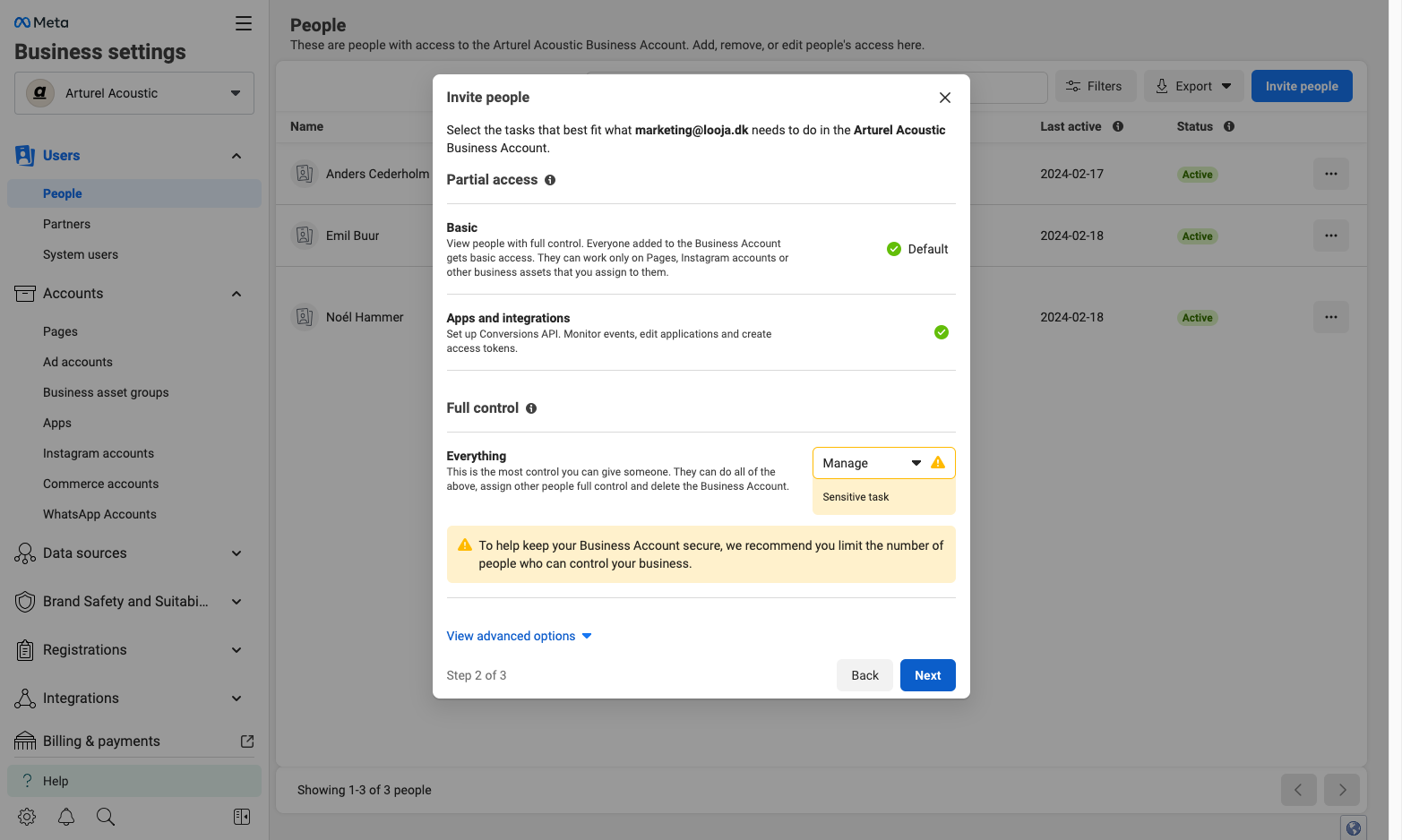
Task: Expand the Registrations section
Action: tap(237, 650)
